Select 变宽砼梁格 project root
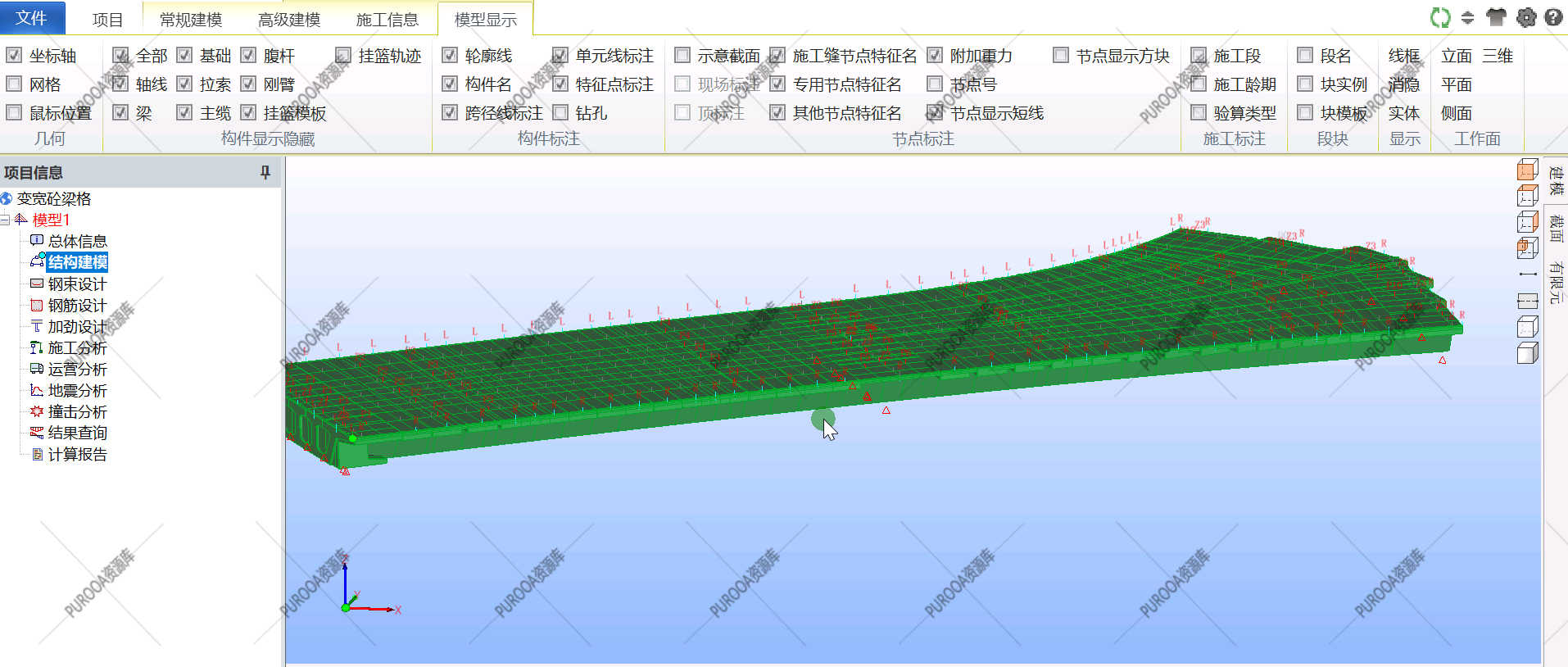1568x667 pixels. point(54,198)
